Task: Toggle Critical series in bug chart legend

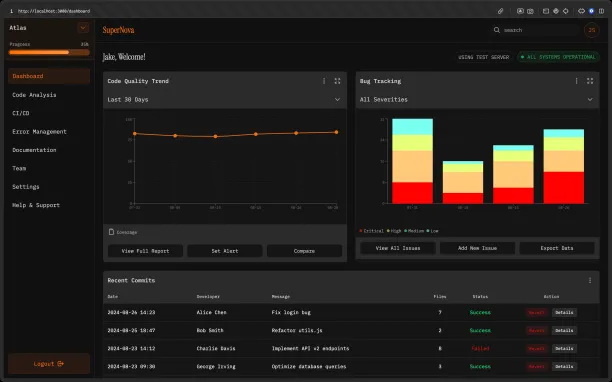Action: 372,231
